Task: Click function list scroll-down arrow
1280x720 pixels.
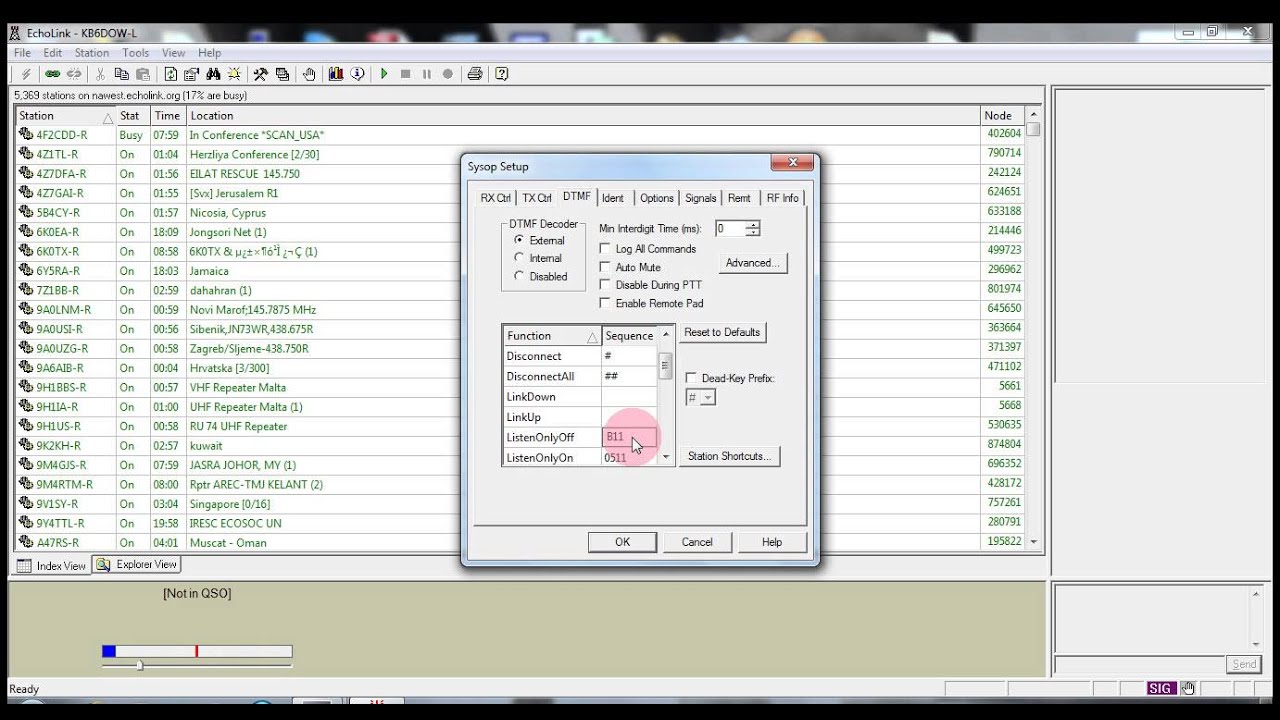Action: point(667,457)
